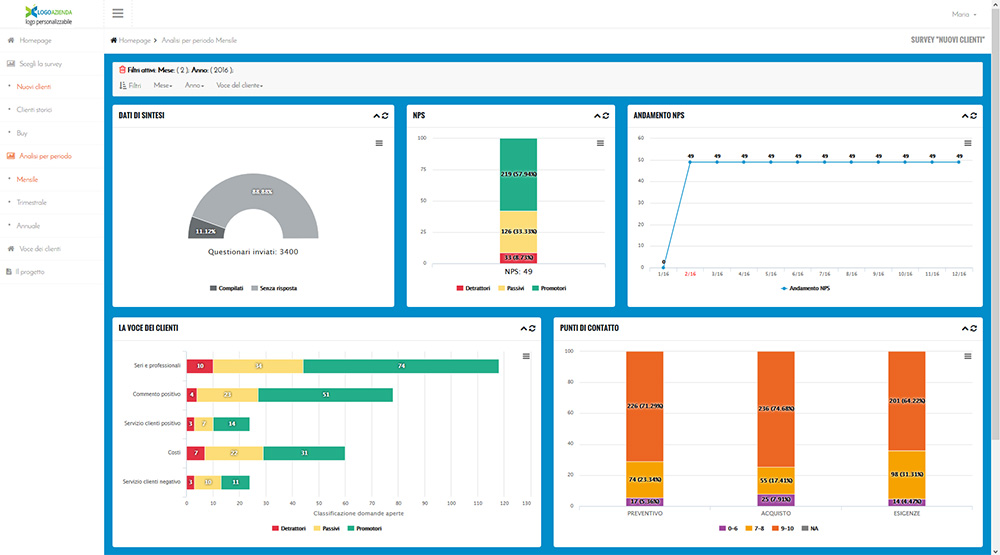
Task: Toggle the Detrattori series in NPS legend
Action: click(476, 288)
